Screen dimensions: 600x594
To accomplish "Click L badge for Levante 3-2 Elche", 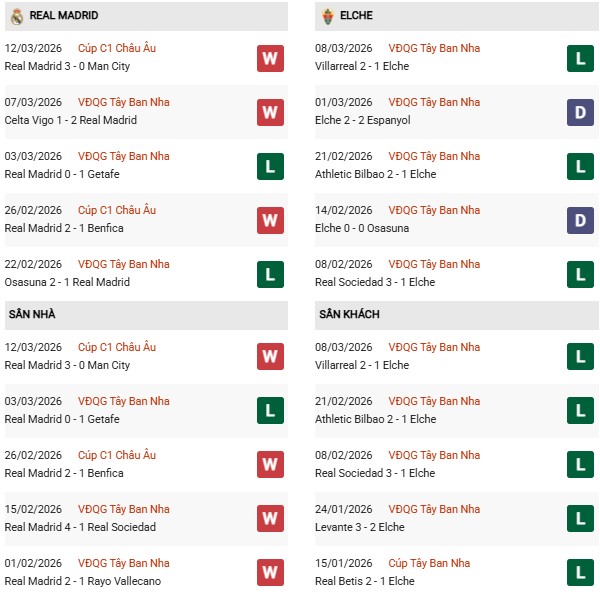I will pos(579,519).
